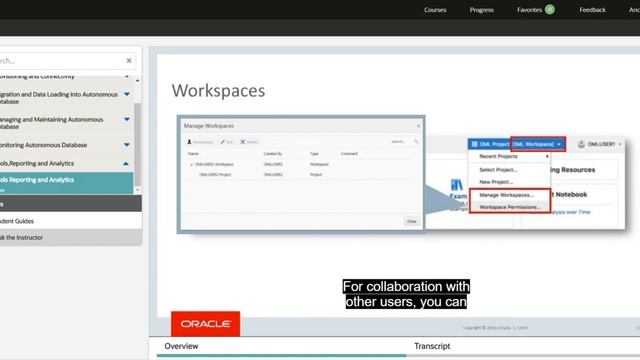Click the Delete icon in Manage Workspaces toolbar
Image resolution: width=640 pixels, height=360 pixels.
(x=242, y=142)
